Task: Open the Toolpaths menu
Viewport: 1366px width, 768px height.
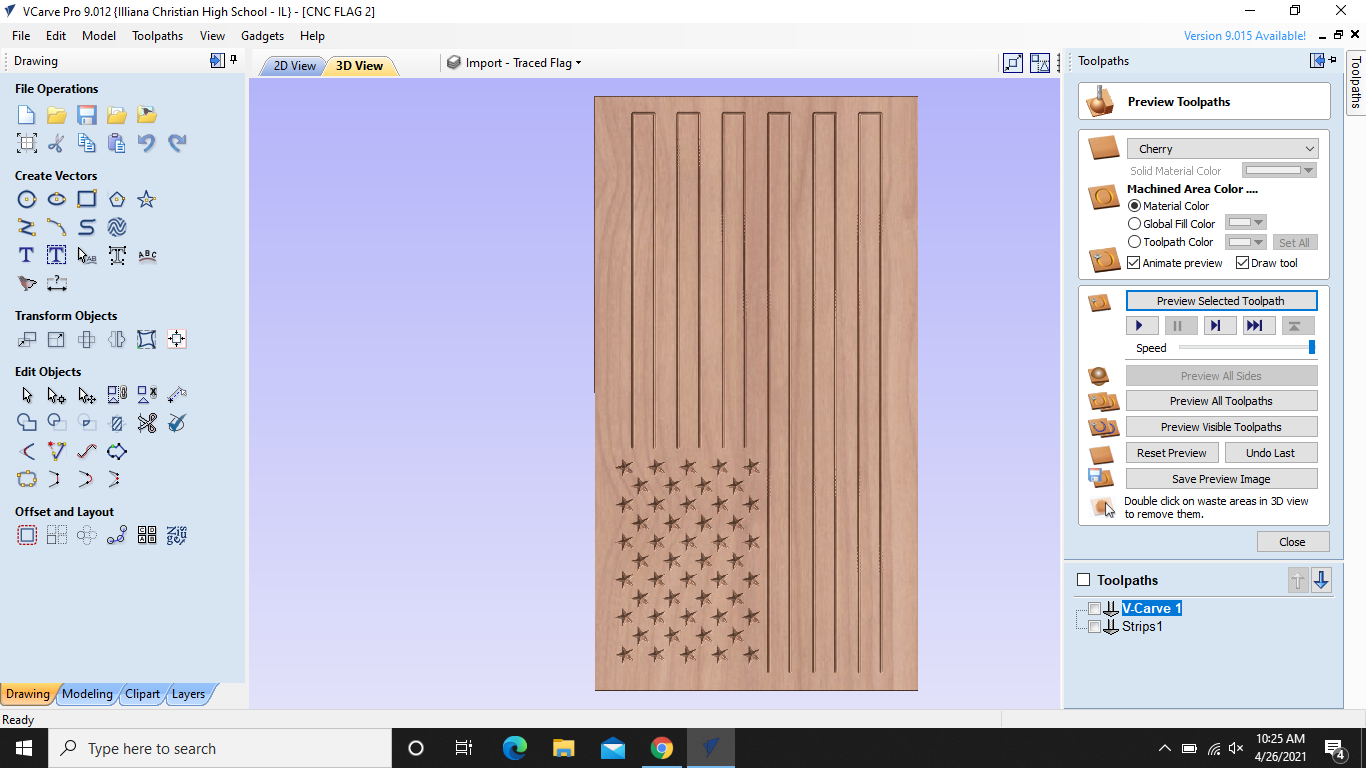Action: (x=157, y=35)
